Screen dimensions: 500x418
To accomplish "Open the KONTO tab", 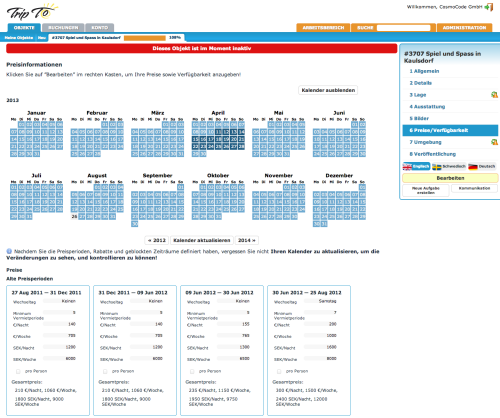I will click(100, 28).
